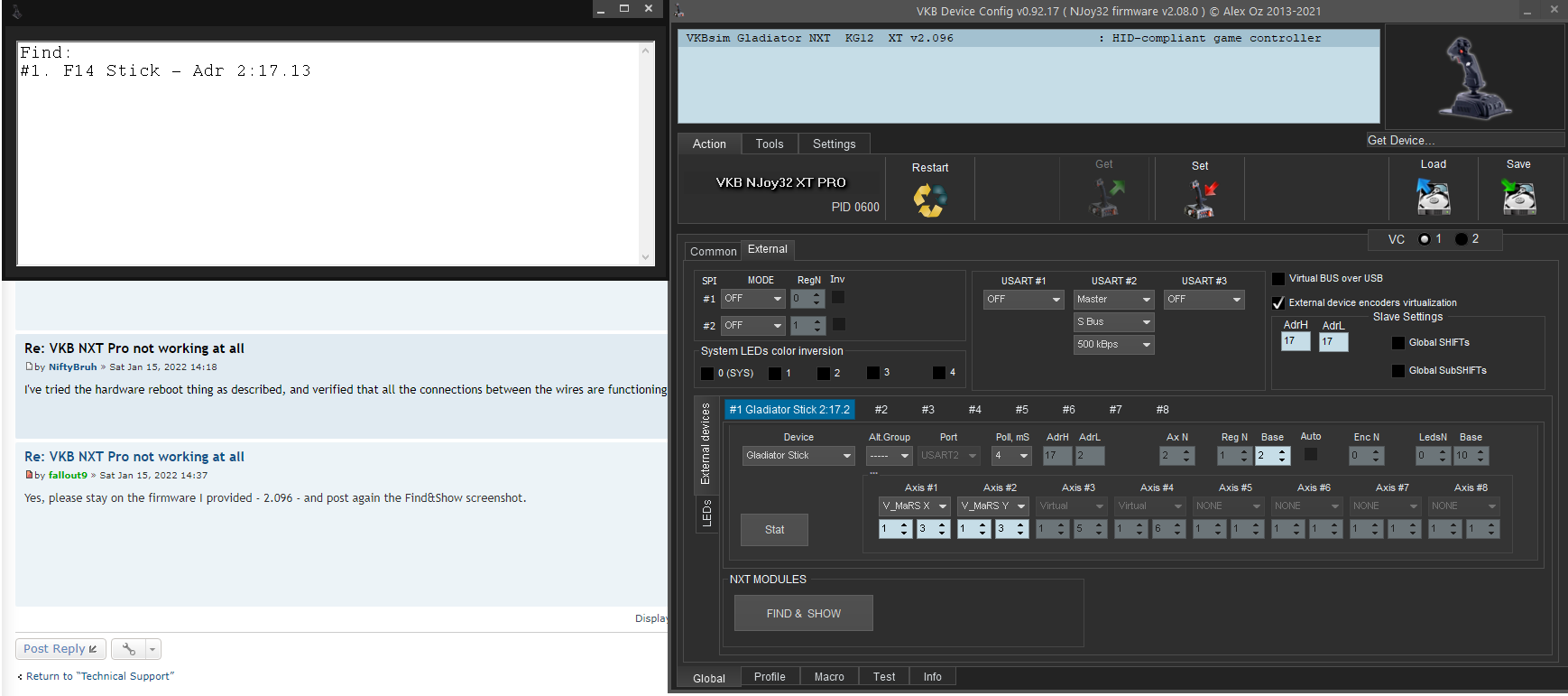Select VC radio option 1
The image size is (1568, 696).
click(x=1425, y=239)
